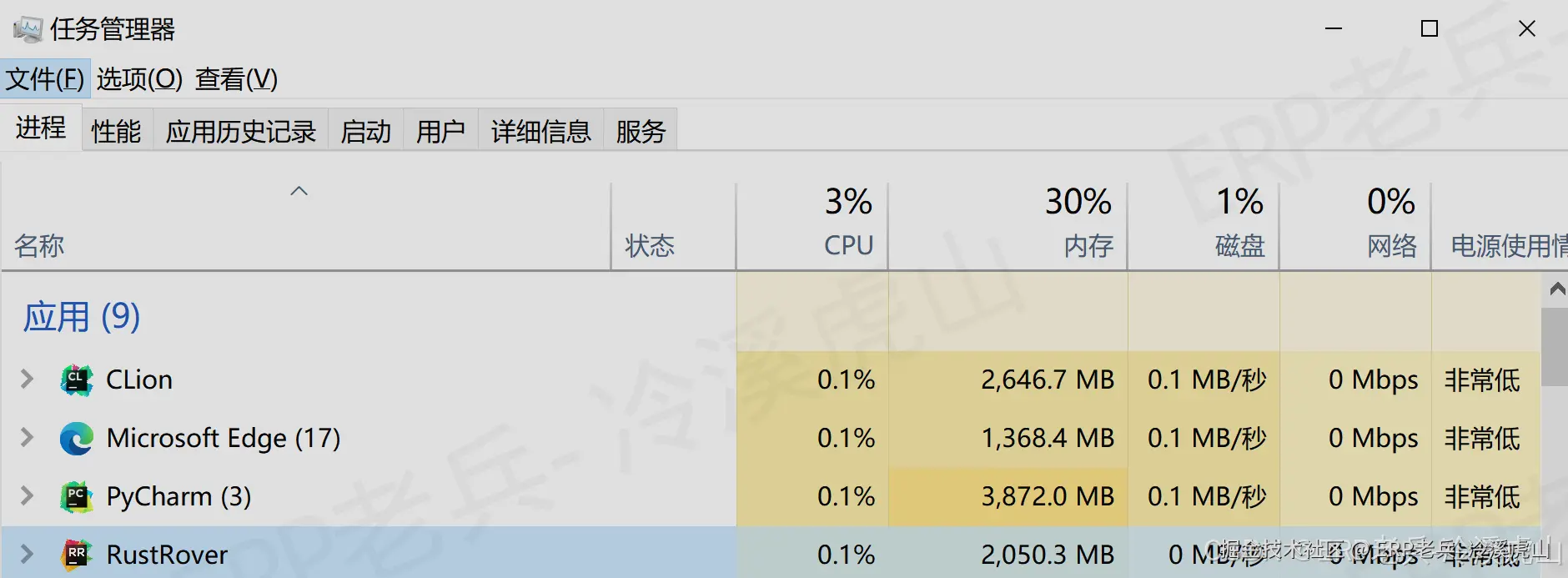Switch to the 启动 tab
The image size is (1568, 578).
365,130
